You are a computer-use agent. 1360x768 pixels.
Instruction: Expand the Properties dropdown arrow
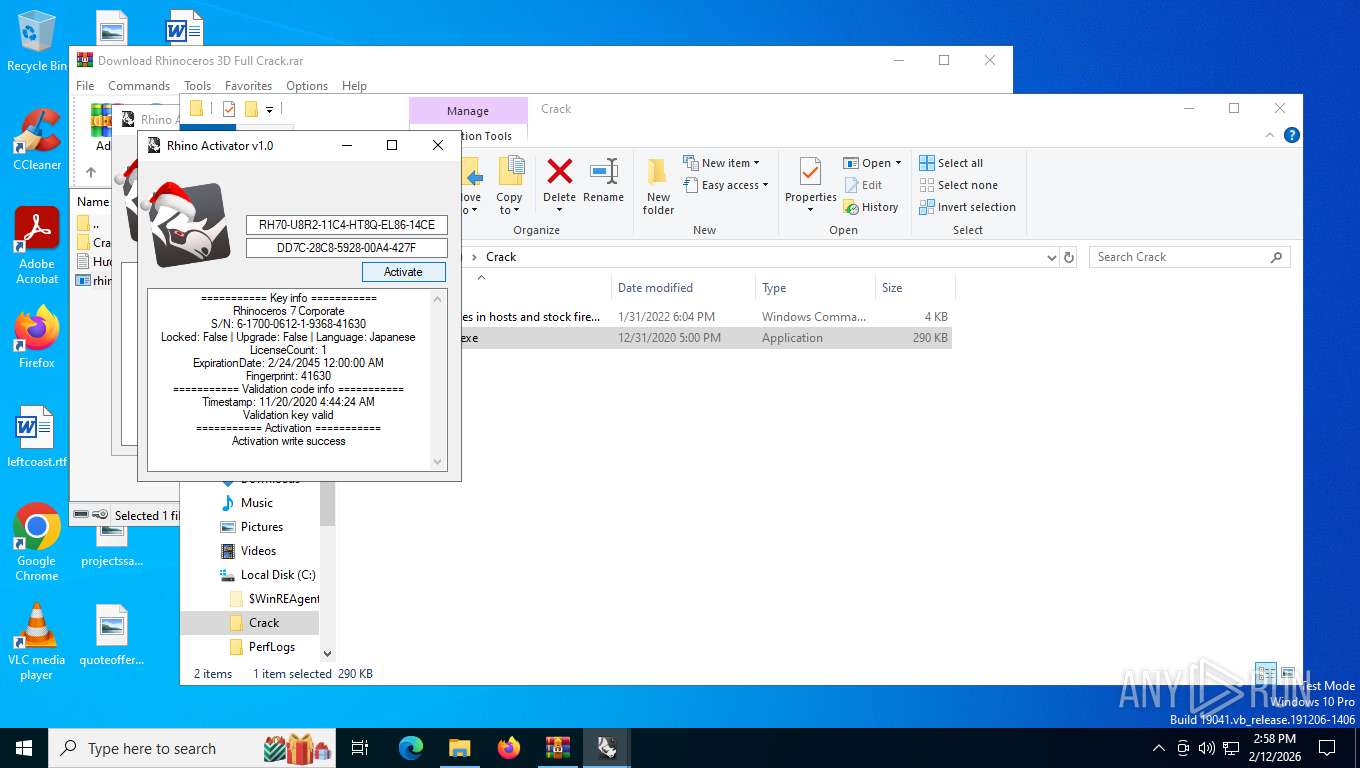point(810,210)
